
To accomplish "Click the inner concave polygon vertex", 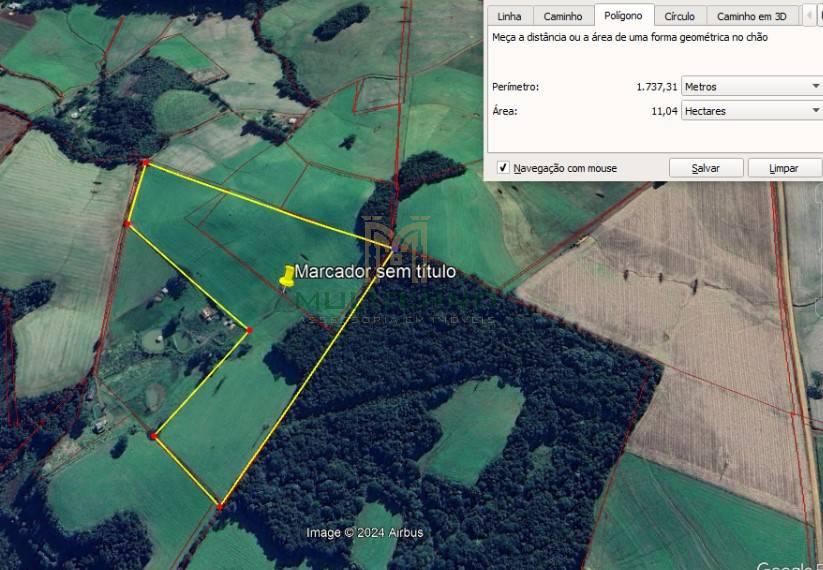I will coord(249,330).
